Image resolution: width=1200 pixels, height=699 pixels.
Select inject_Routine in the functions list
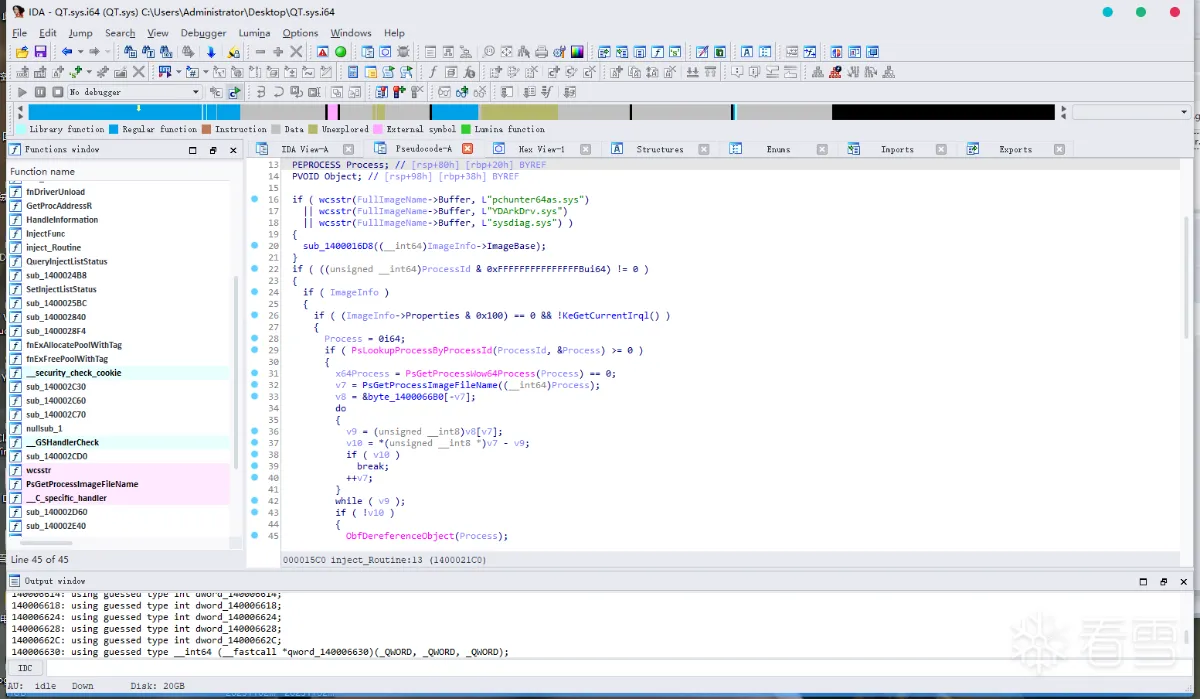(x=54, y=247)
